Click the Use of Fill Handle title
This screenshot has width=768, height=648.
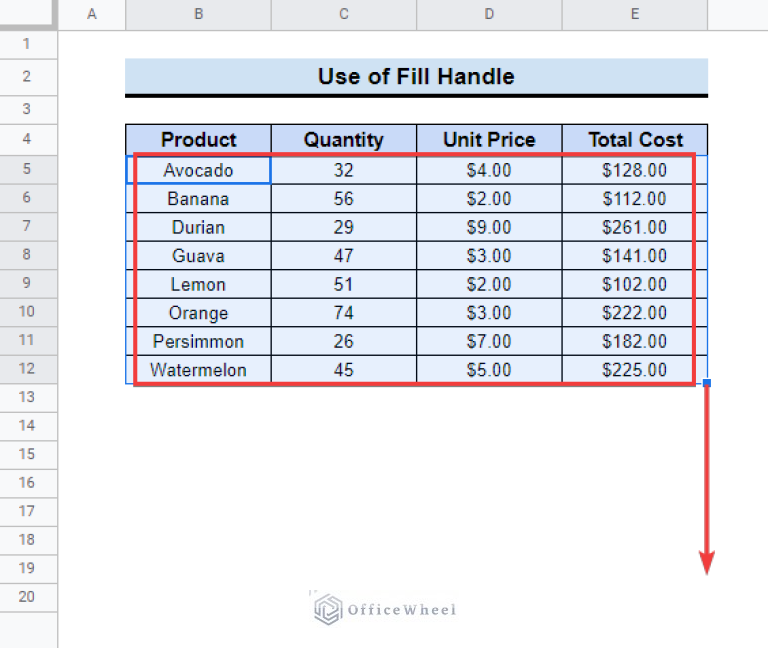[x=416, y=76]
